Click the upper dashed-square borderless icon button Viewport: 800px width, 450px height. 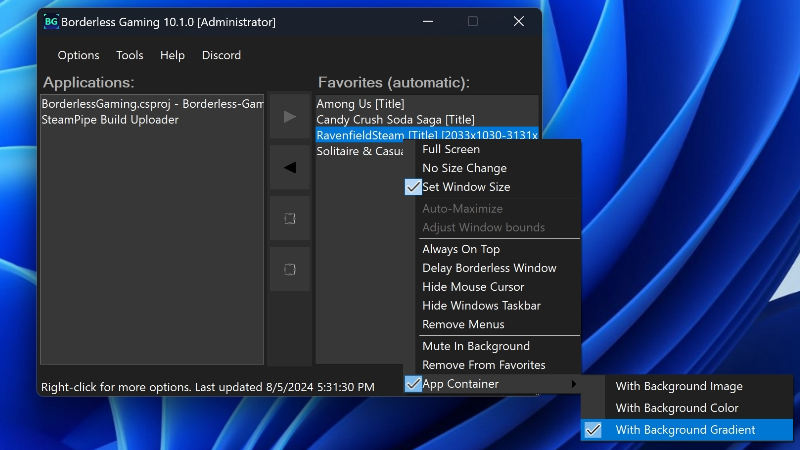tap(290, 218)
